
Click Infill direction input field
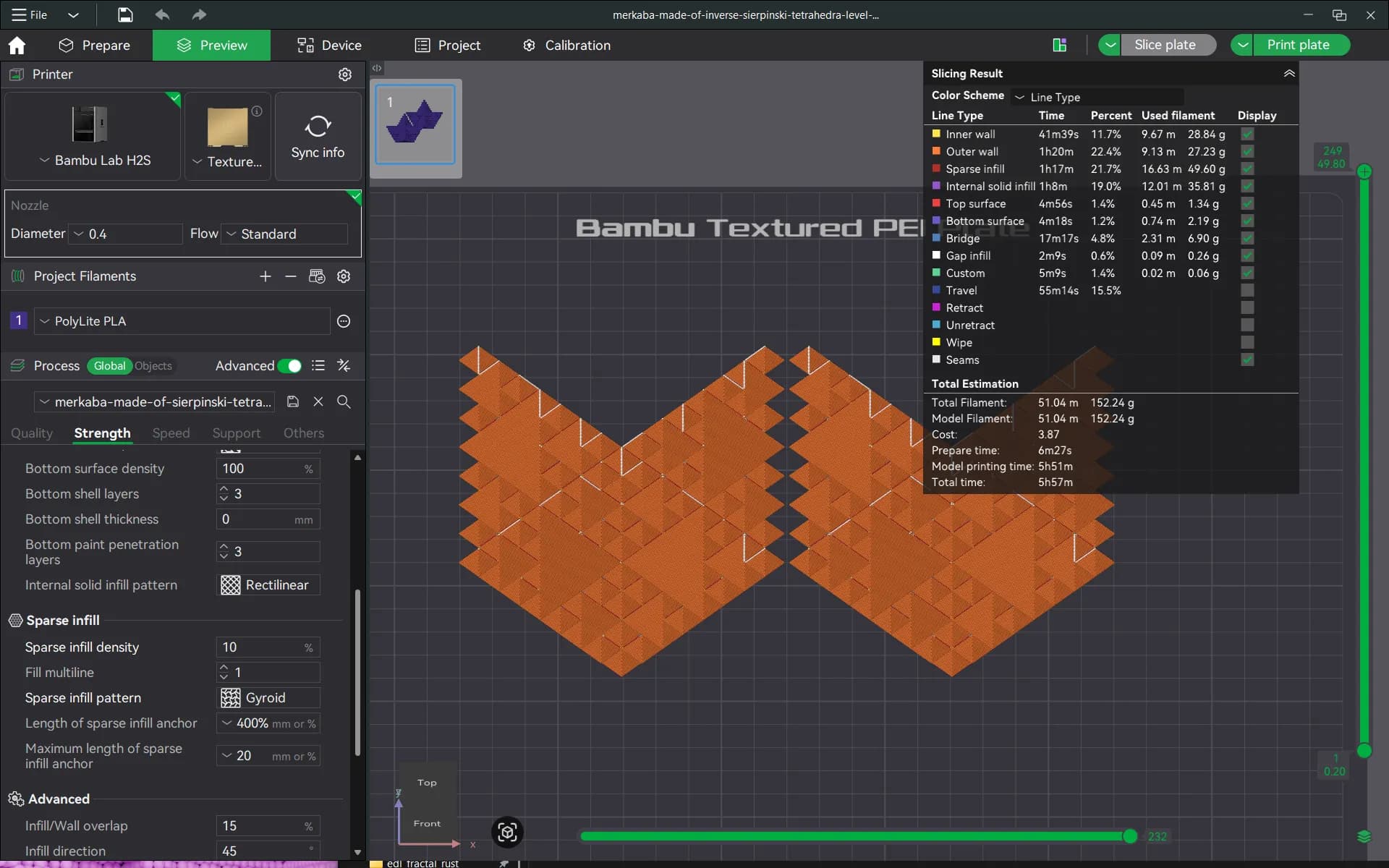268,851
